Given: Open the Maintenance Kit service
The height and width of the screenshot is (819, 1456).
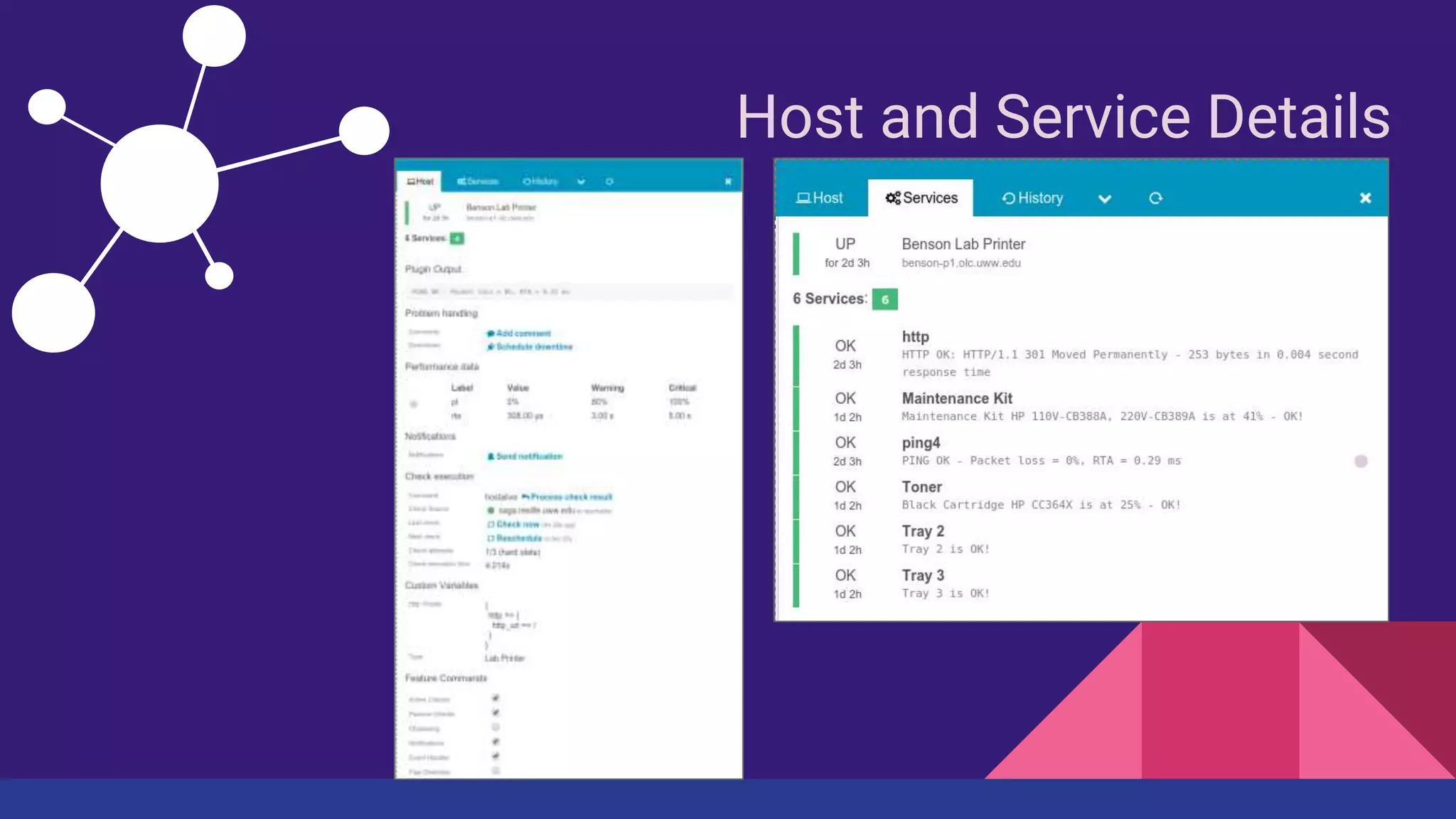Looking at the screenshot, I should [957, 398].
